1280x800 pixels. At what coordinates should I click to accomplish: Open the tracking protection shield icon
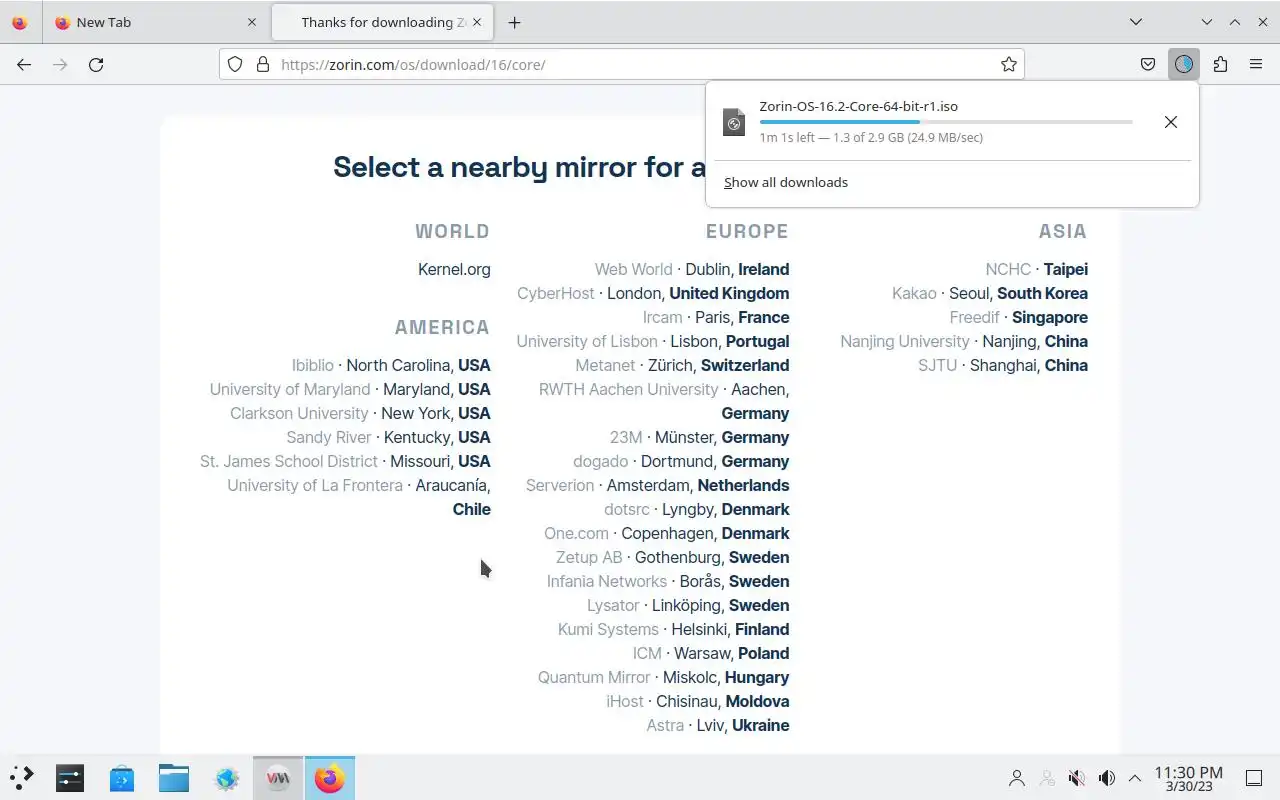tap(235, 64)
